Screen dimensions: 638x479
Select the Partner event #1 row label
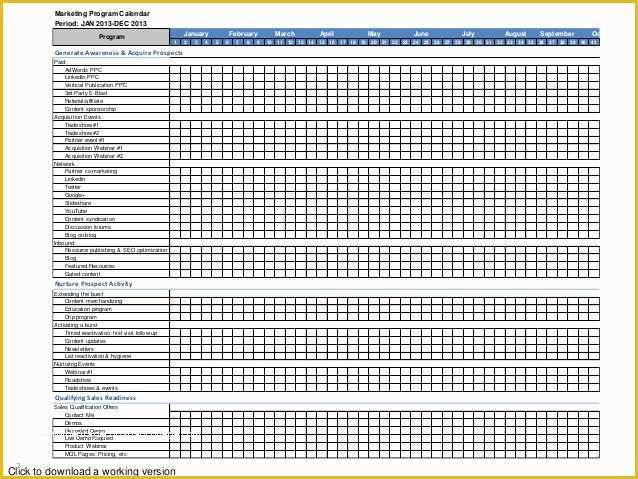(x=85, y=140)
